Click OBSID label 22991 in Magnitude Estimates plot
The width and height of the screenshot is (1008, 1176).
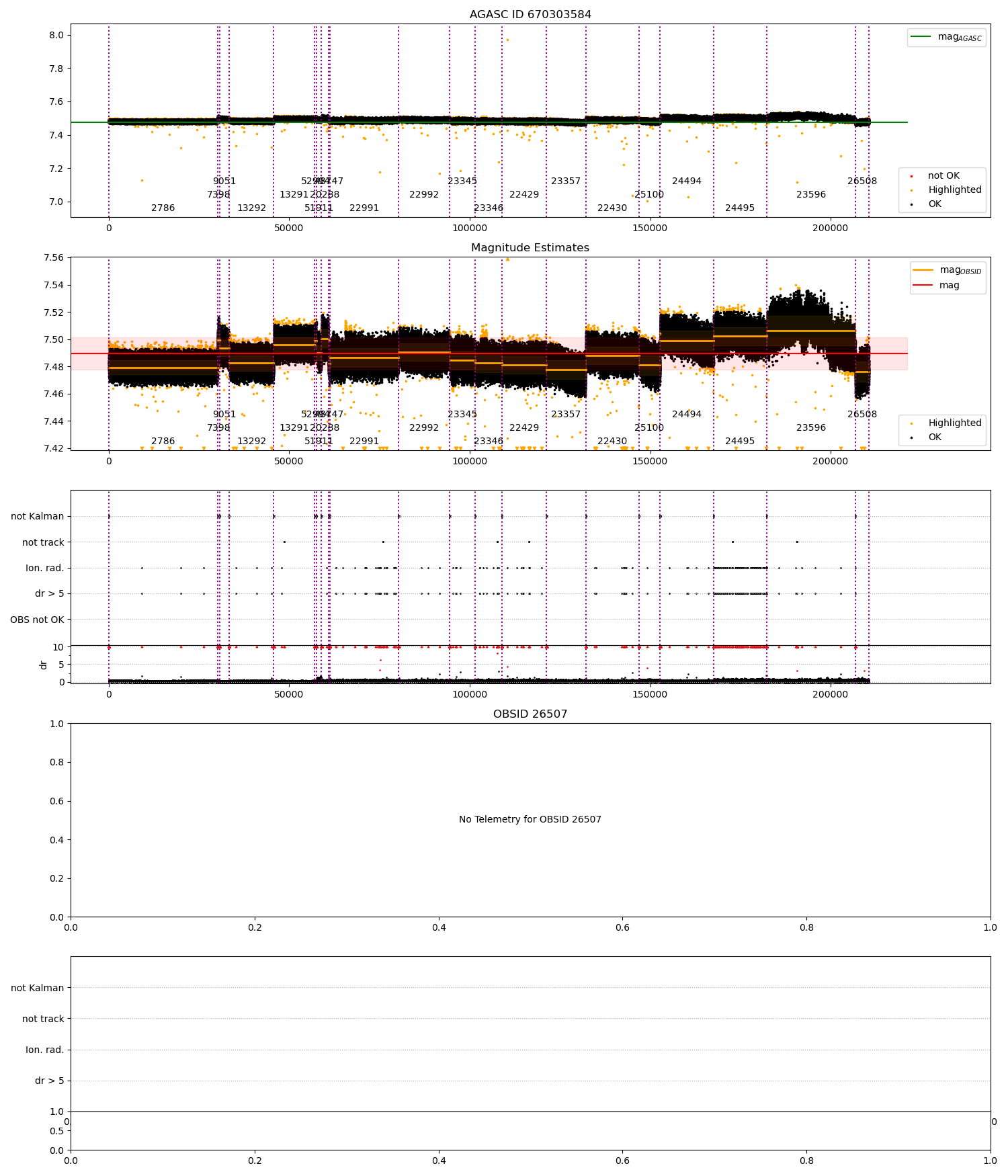point(364,442)
